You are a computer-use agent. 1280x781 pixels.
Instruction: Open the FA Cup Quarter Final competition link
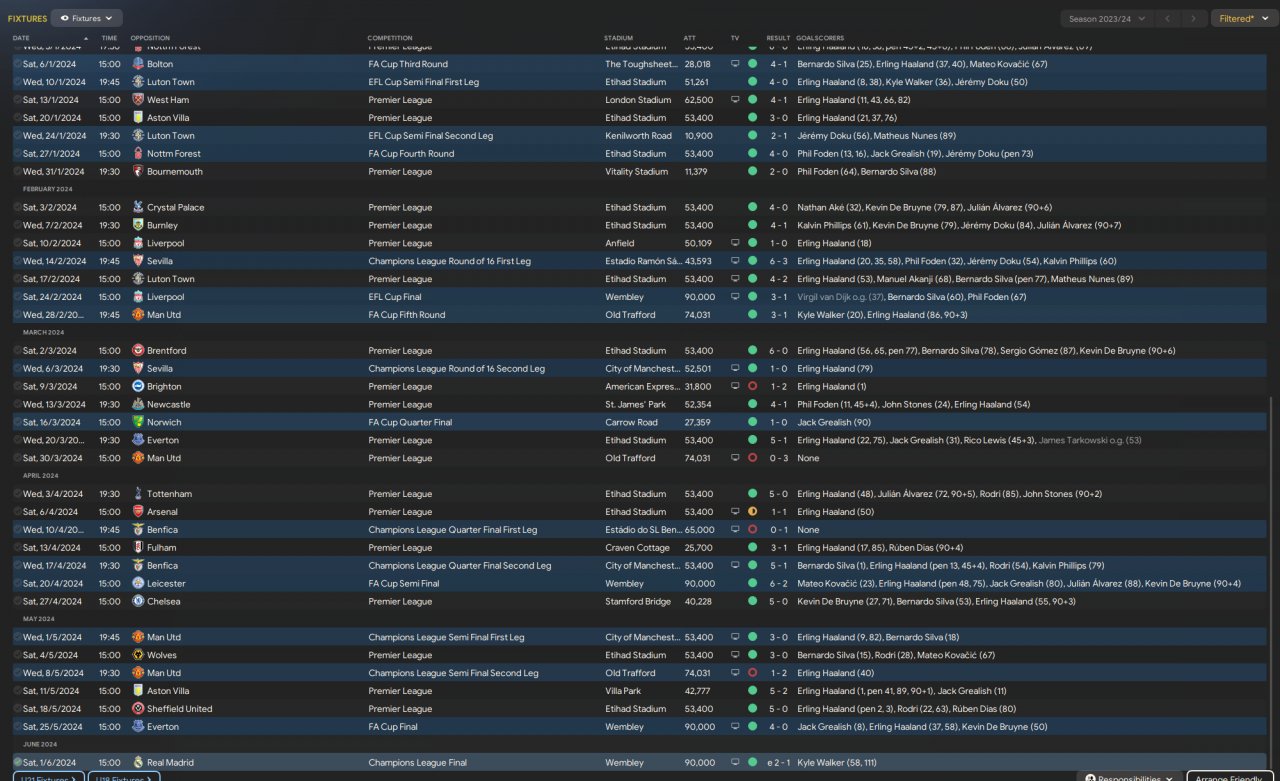(x=410, y=423)
